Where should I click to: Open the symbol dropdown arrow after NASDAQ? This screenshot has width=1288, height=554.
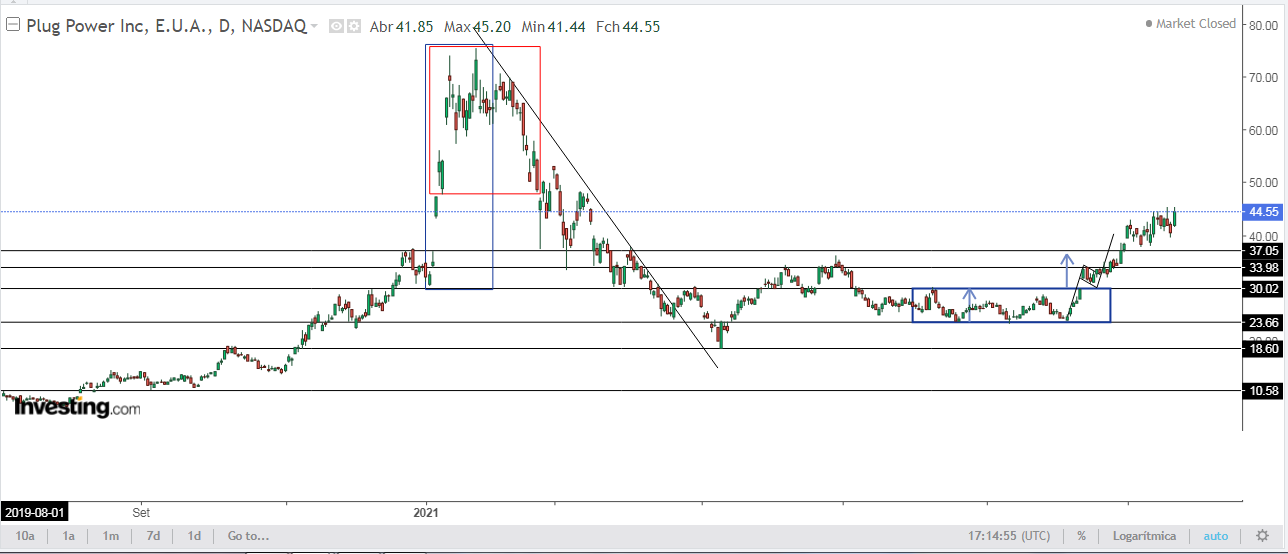[316, 27]
